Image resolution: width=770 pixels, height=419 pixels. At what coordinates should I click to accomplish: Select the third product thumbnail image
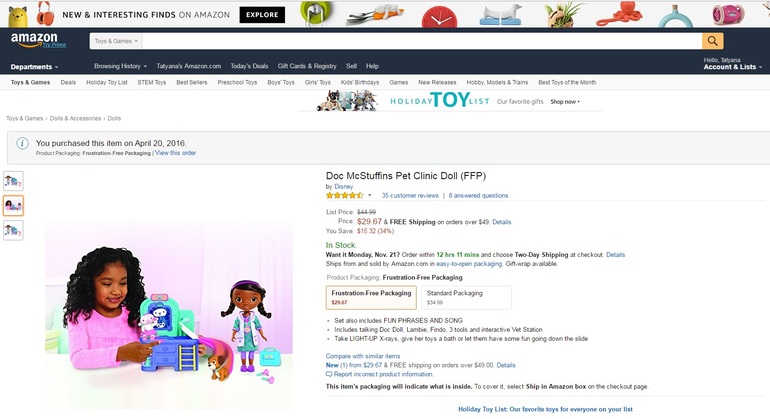tap(13, 230)
